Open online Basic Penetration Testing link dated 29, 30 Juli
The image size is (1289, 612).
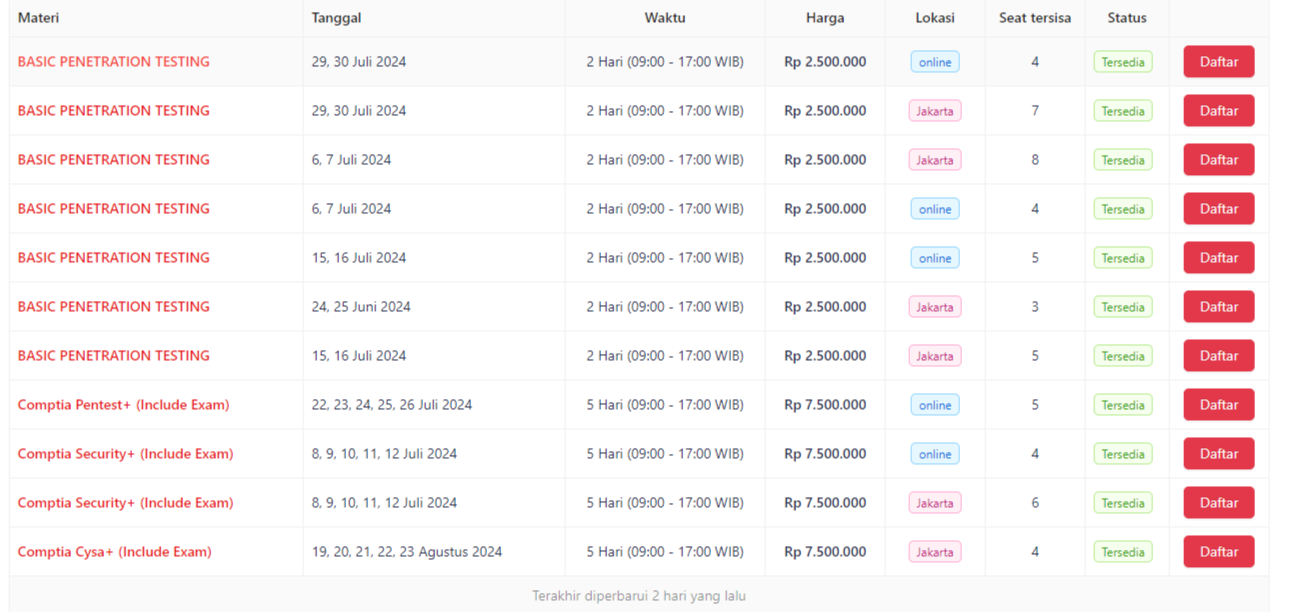coord(113,62)
